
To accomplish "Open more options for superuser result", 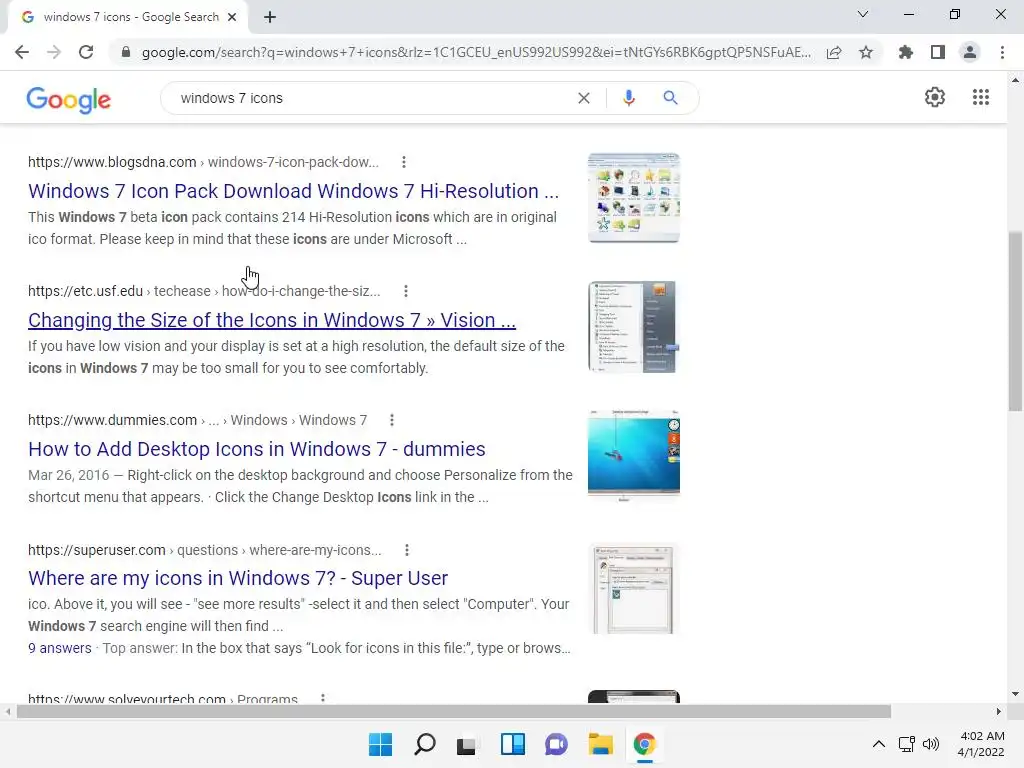I will tap(407, 550).
